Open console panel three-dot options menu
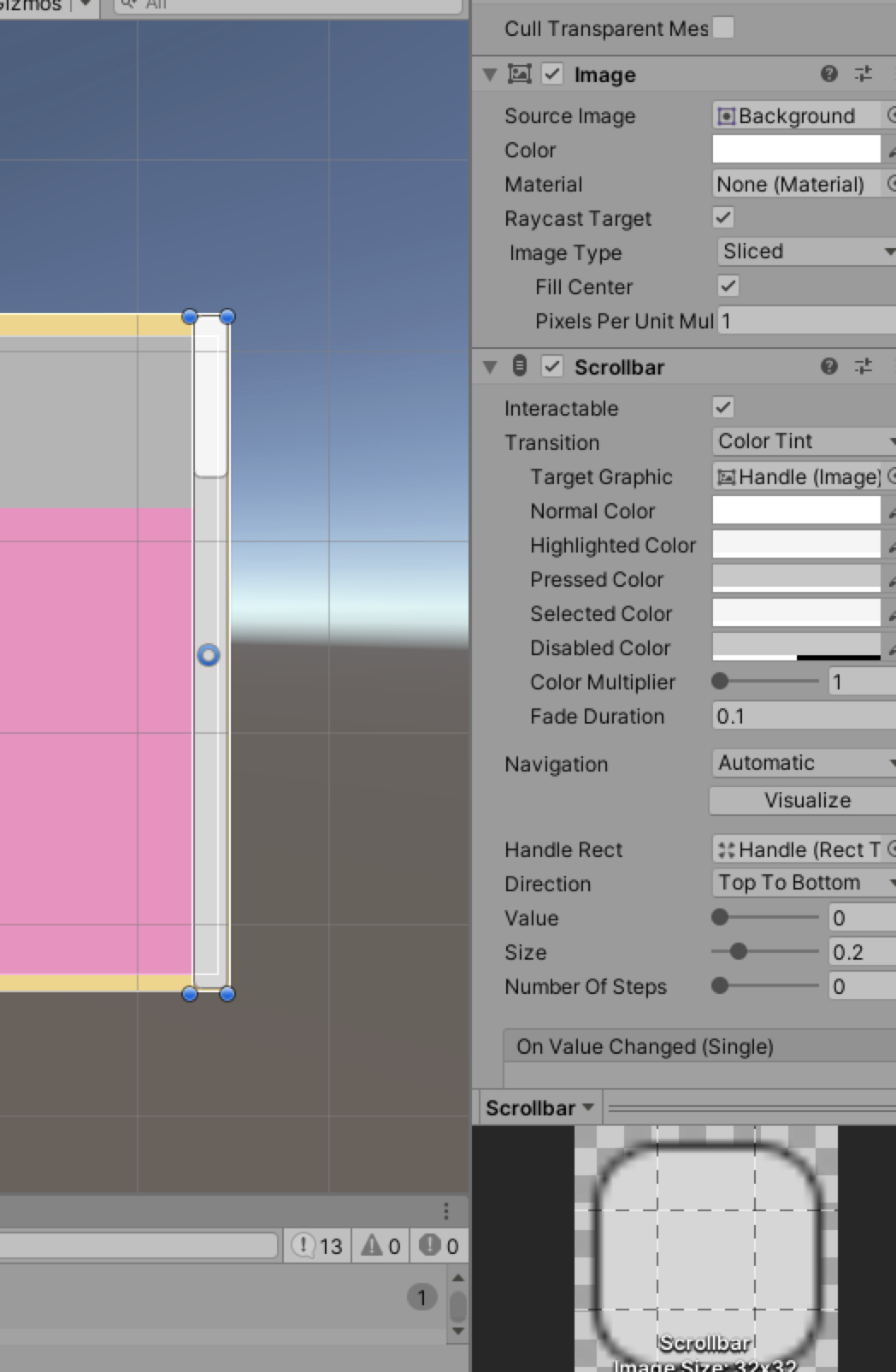The width and height of the screenshot is (896, 1372). tap(445, 1211)
